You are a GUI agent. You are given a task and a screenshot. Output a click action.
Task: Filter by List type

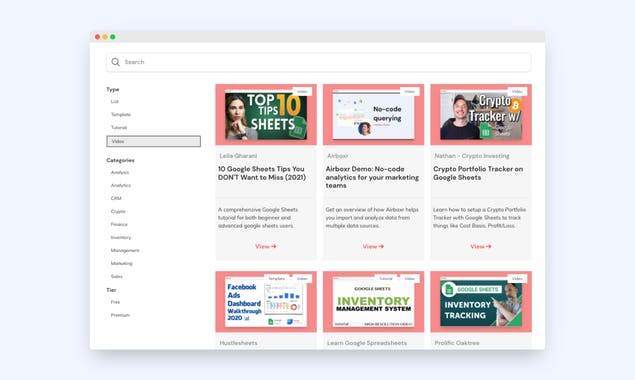click(115, 102)
